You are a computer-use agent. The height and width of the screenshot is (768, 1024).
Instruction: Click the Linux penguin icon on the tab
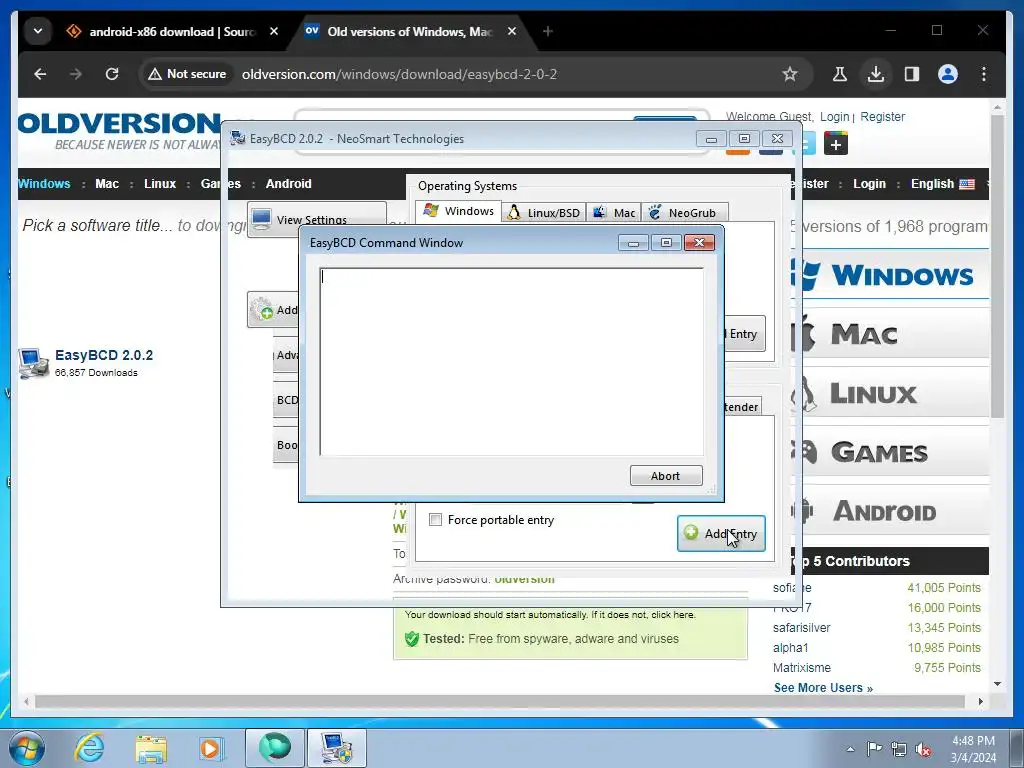point(515,212)
